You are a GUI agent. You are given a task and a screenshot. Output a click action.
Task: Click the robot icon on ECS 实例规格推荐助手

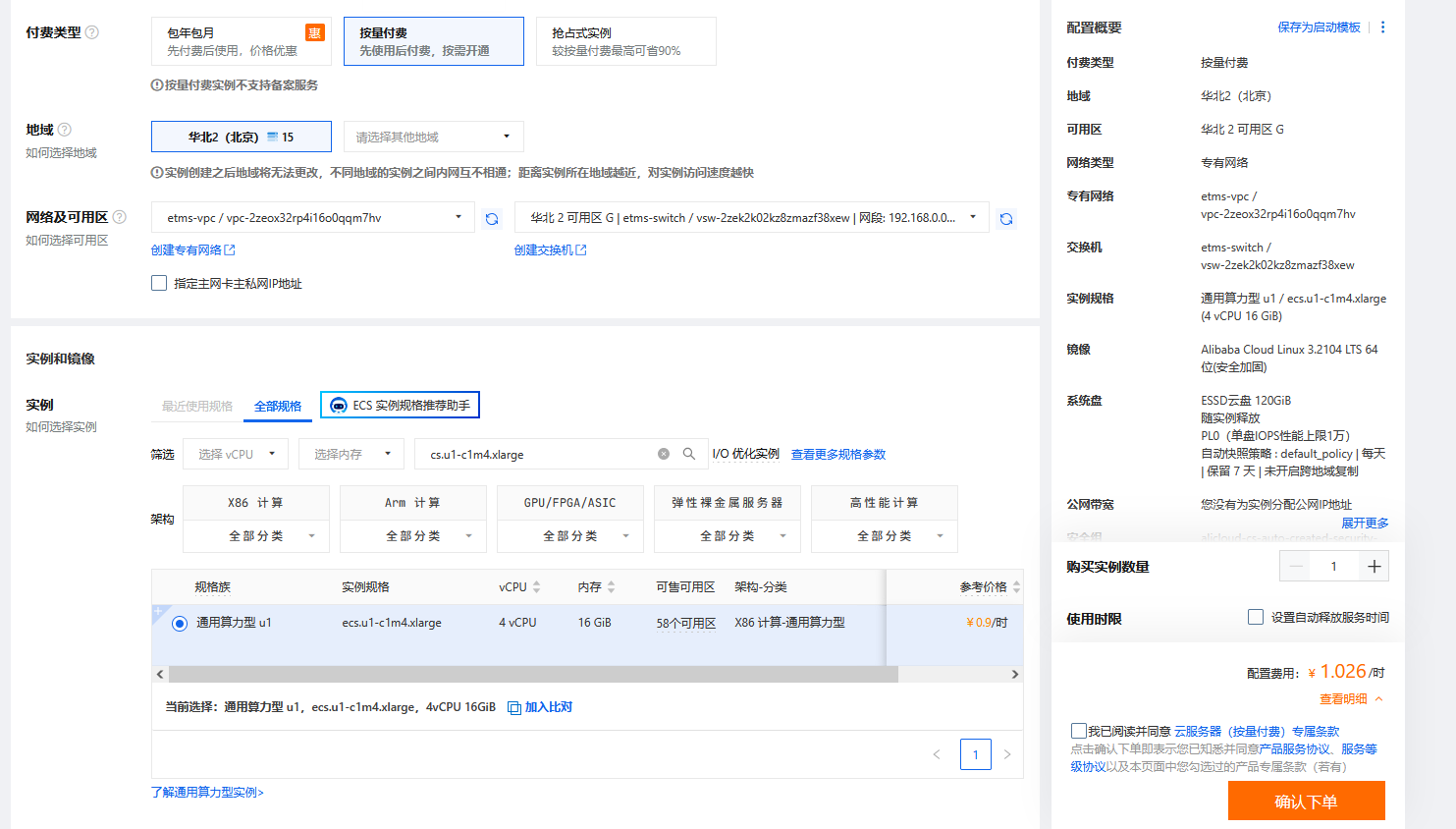pos(339,406)
